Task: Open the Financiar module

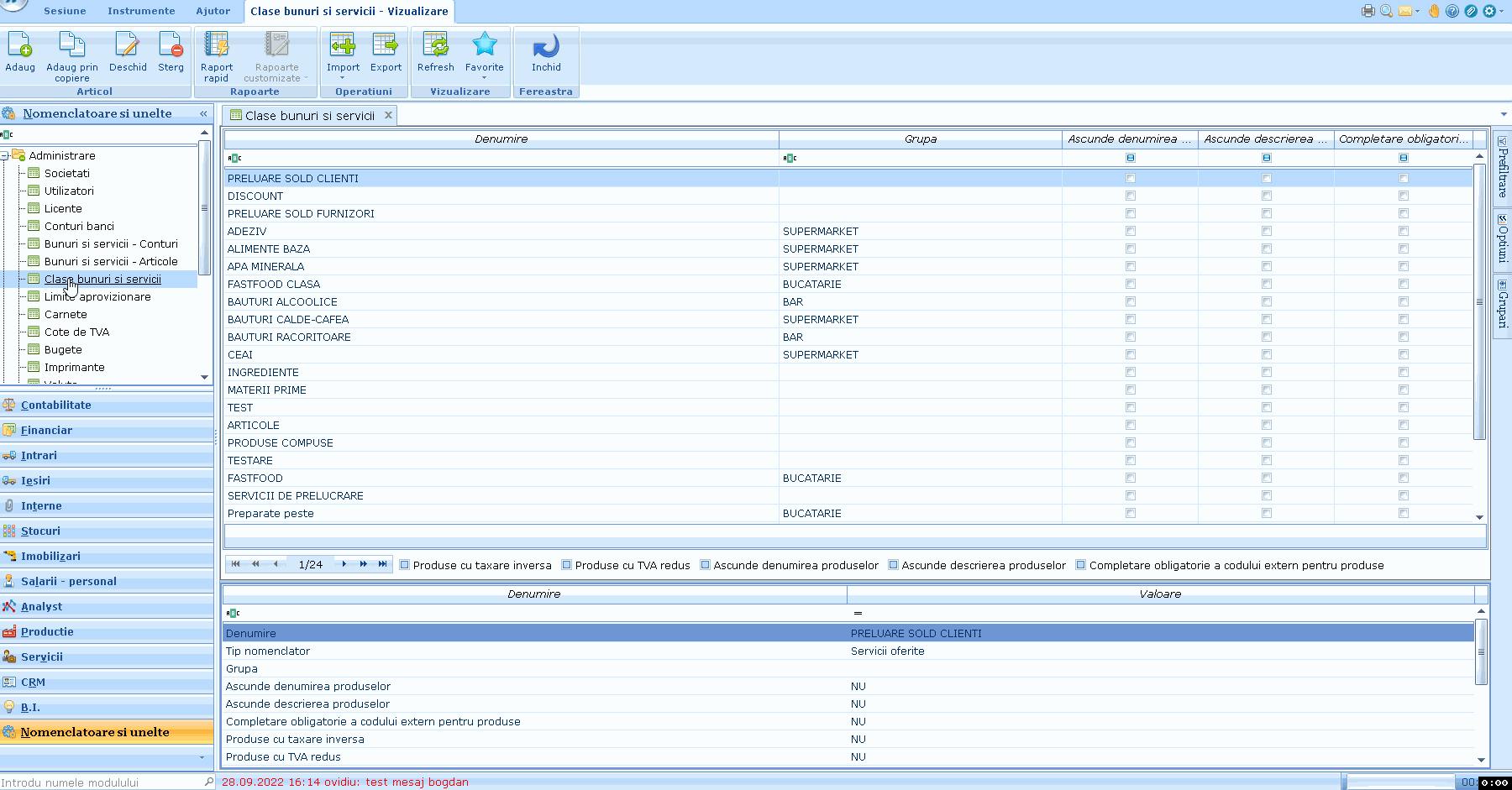Action: [x=107, y=430]
